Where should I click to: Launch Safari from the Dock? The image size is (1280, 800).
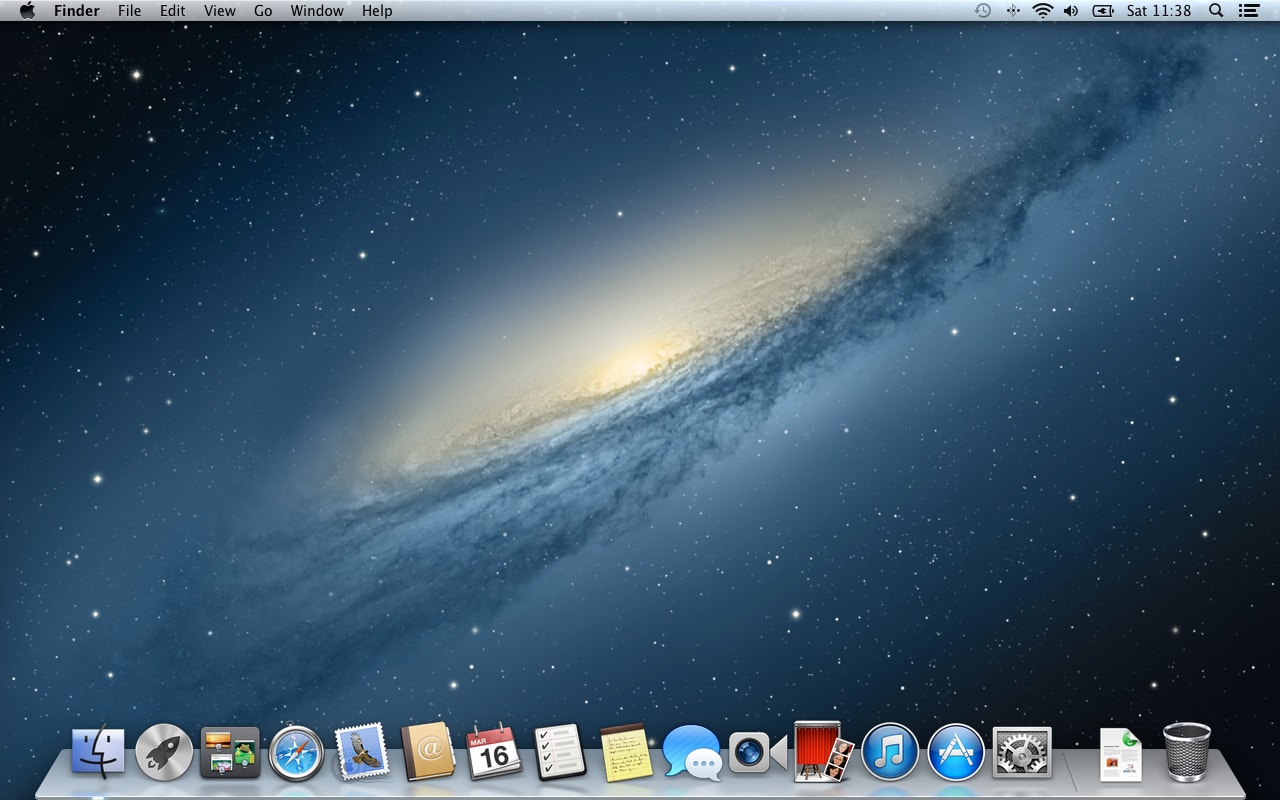pyautogui.click(x=295, y=750)
